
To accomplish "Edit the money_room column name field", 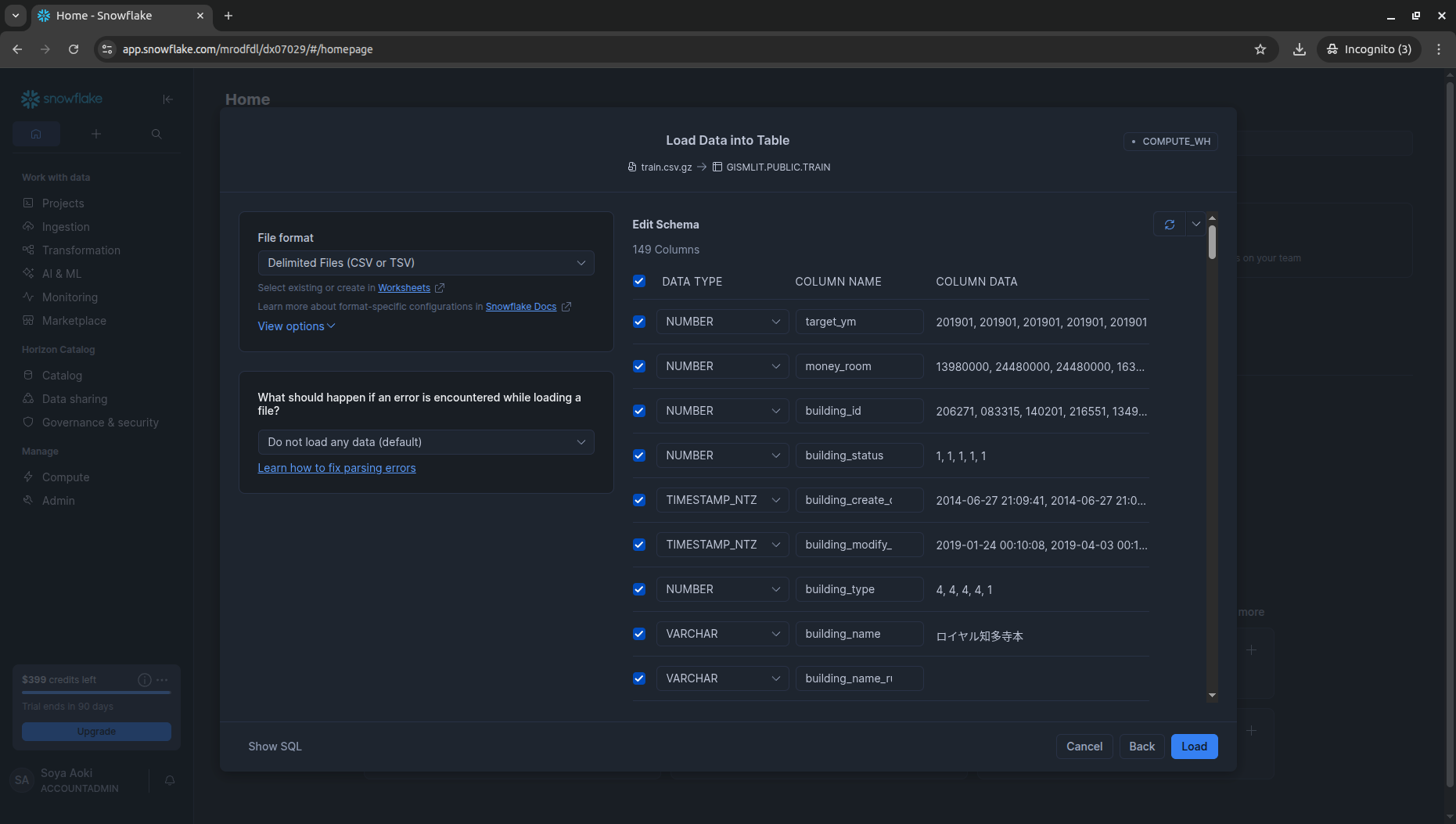I will (859, 366).
